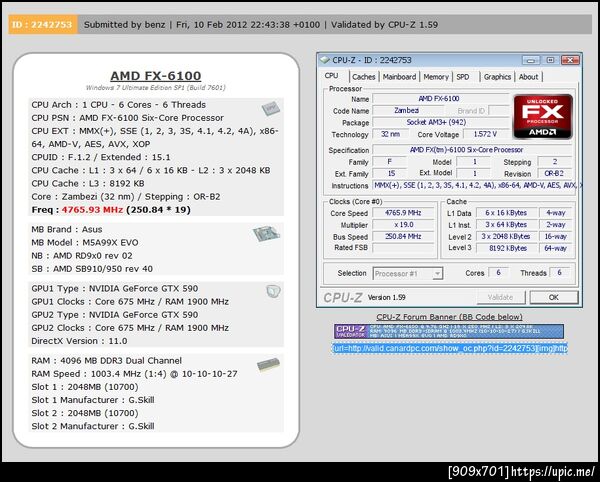The width and height of the screenshot is (600, 482).
Task: Click the GPU1 Clocks : Core 675 MHz line
Action: coord(130,302)
